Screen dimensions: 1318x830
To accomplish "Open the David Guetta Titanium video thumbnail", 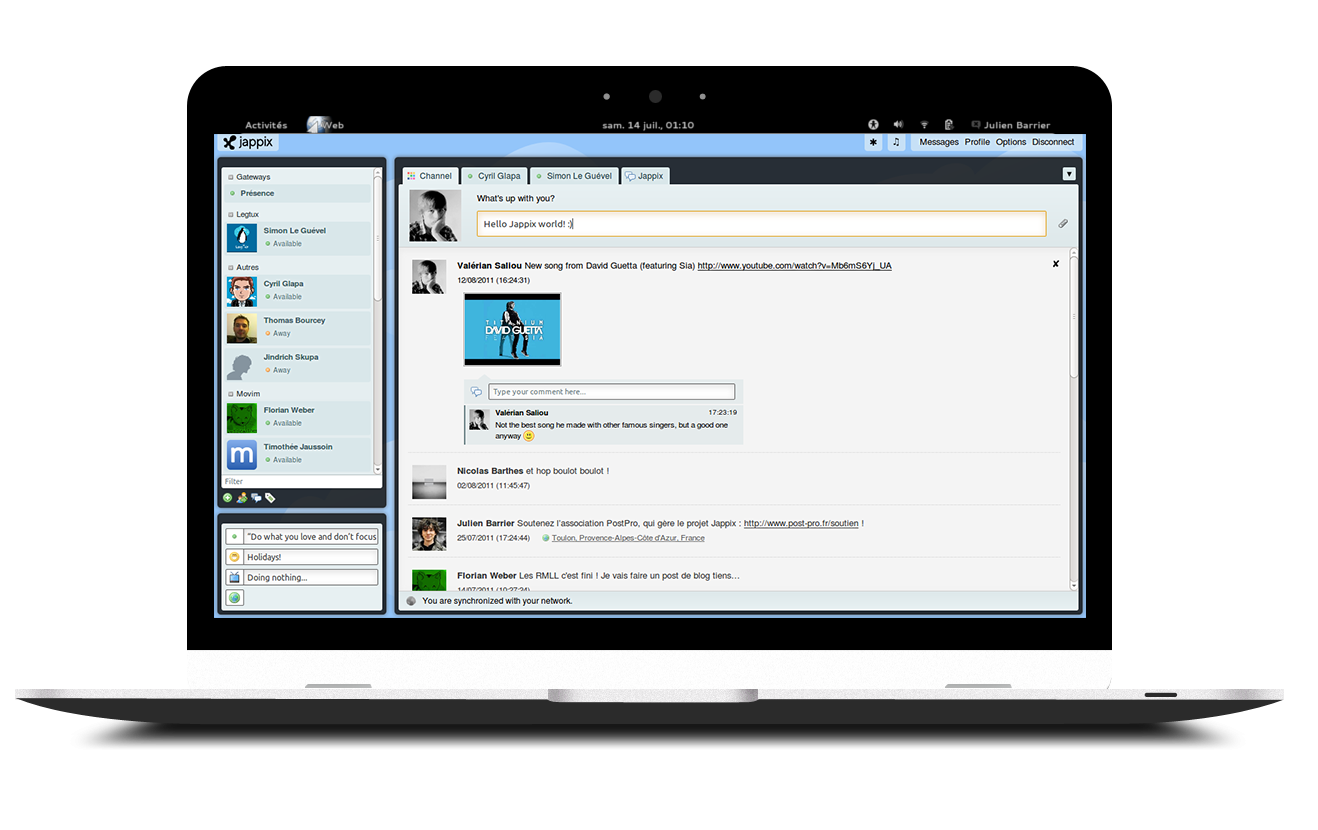I will (512, 329).
